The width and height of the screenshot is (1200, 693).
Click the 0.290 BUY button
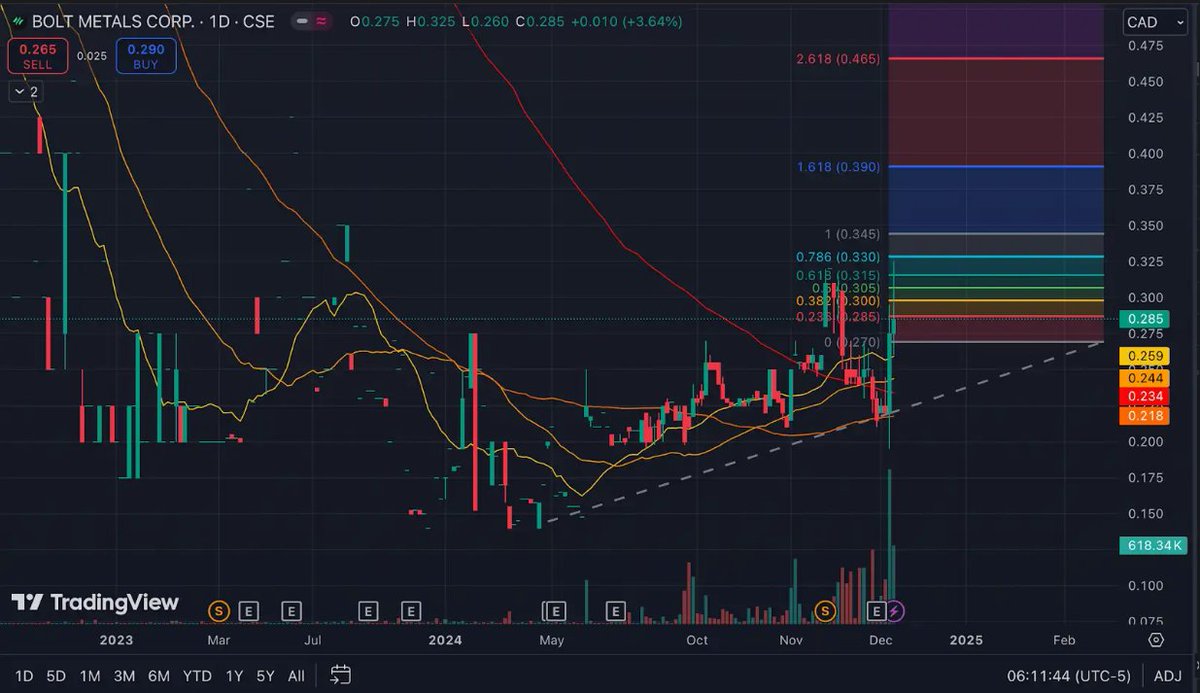[x=146, y=56]
